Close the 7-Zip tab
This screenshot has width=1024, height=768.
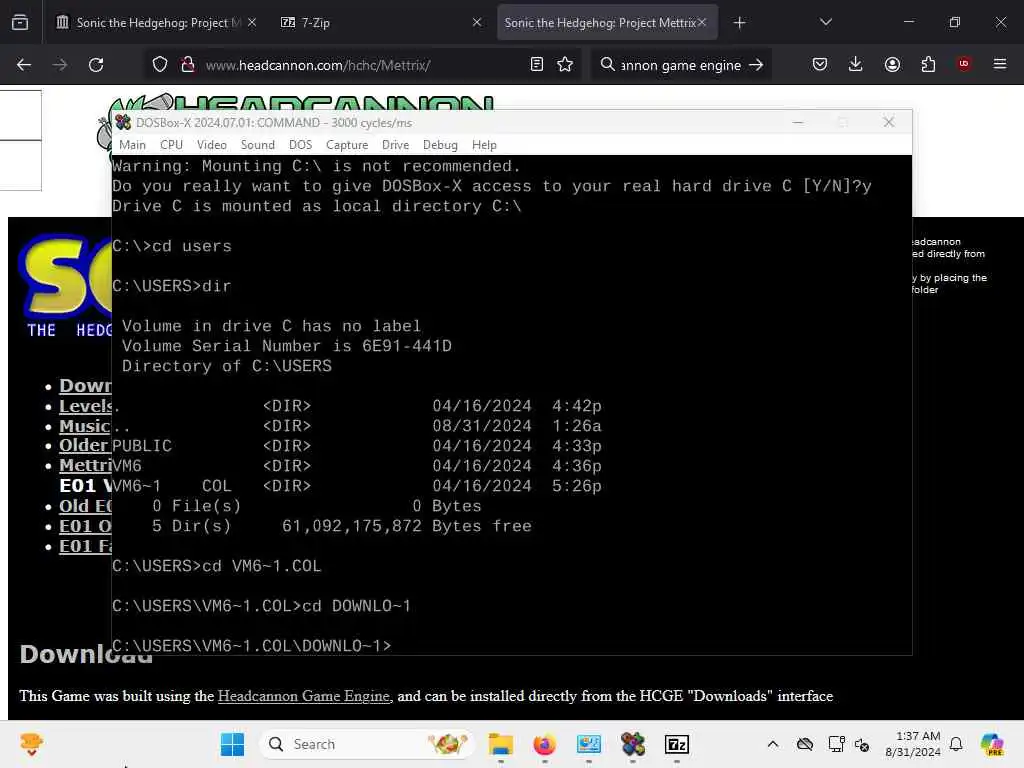tap(477, 22)
